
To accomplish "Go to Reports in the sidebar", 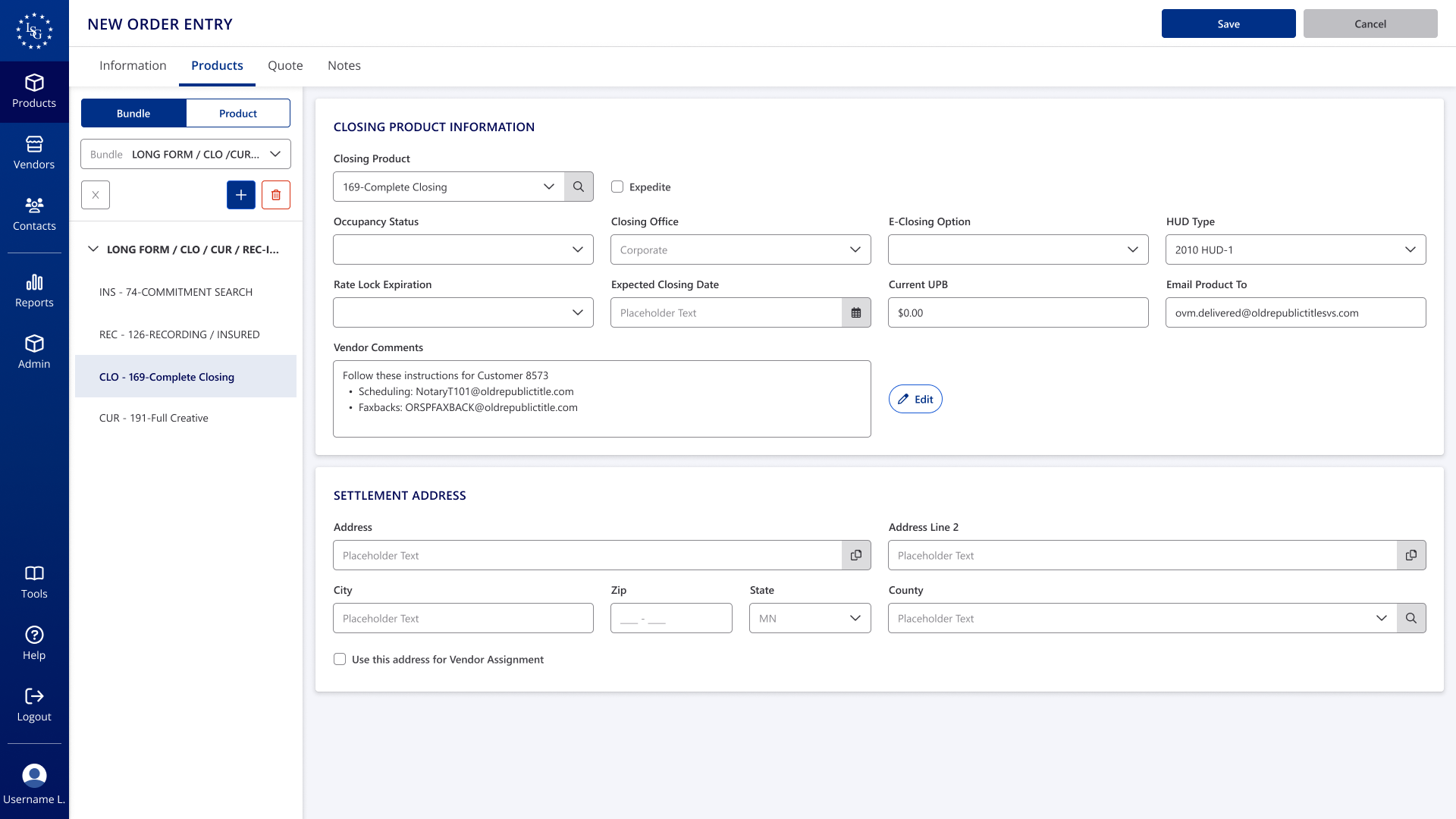I will [x=34, y=291].
